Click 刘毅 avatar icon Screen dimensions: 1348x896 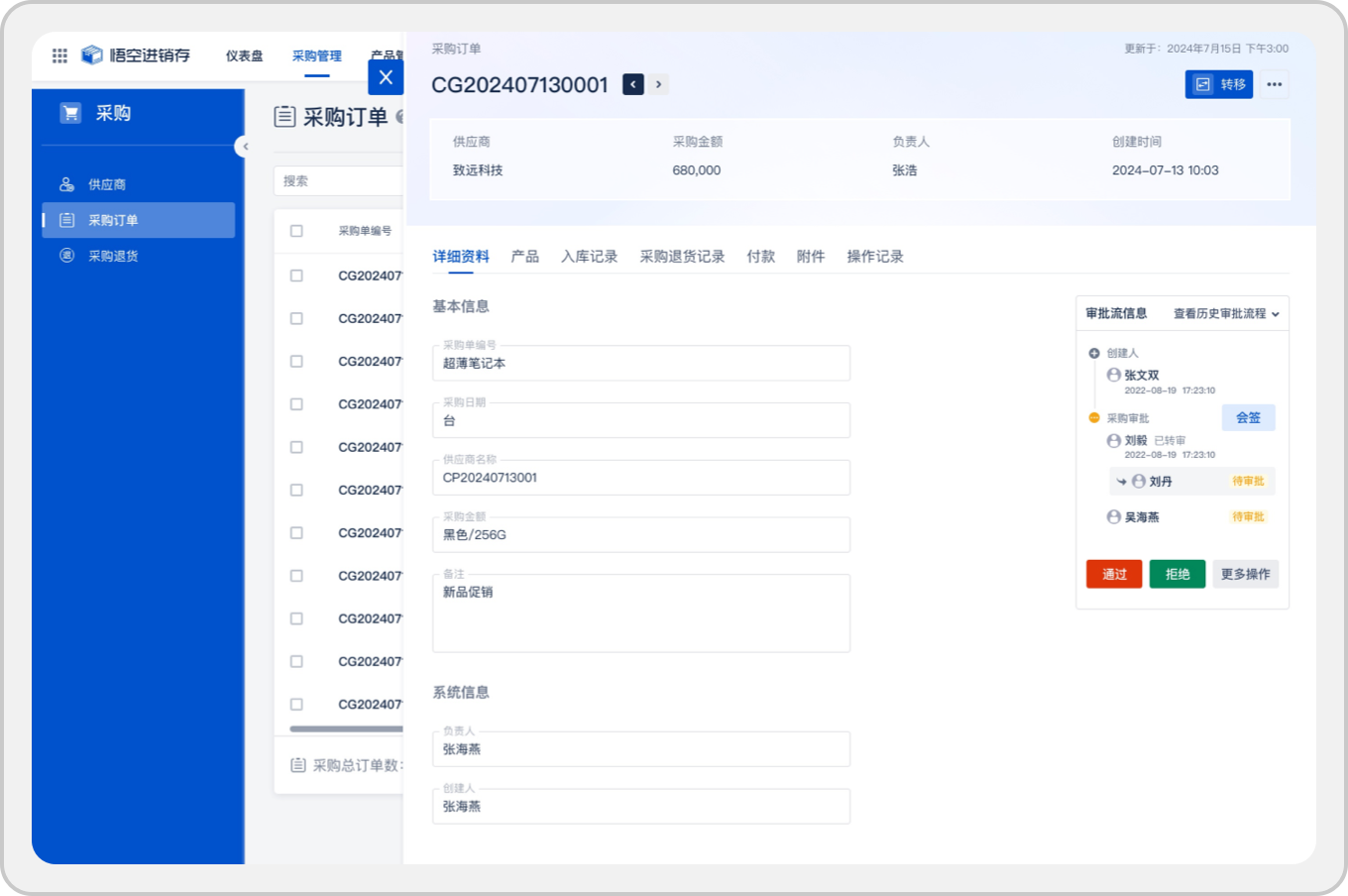pyautogui.click(x=1114, y=440)
